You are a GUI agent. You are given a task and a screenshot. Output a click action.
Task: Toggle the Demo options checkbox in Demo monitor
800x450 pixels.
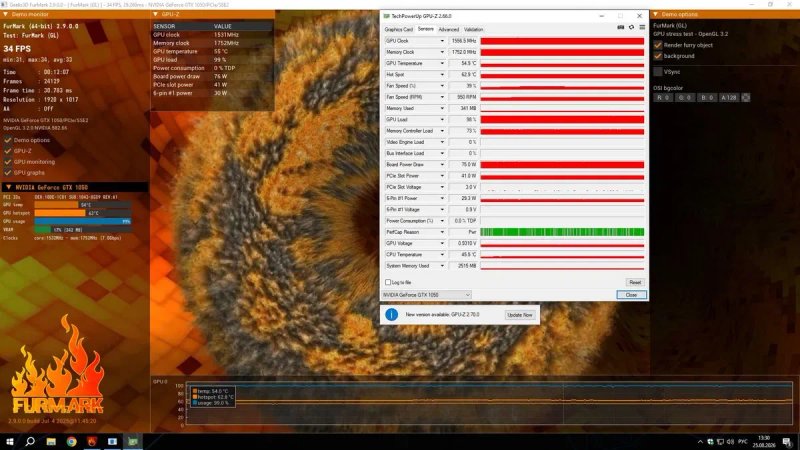[x=8, y=140]
